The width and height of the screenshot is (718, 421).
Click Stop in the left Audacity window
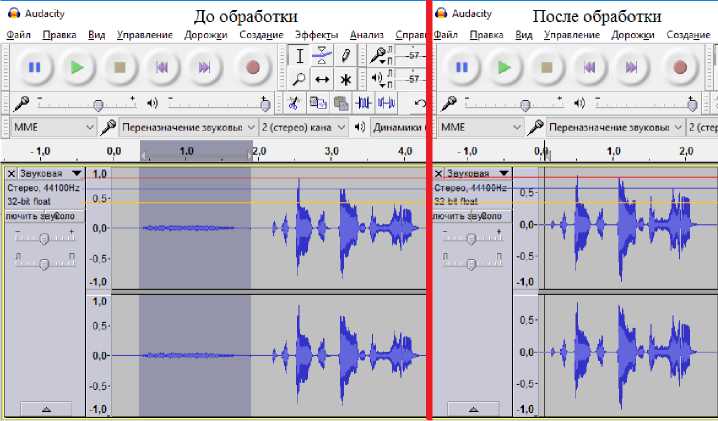pos(120,68)
